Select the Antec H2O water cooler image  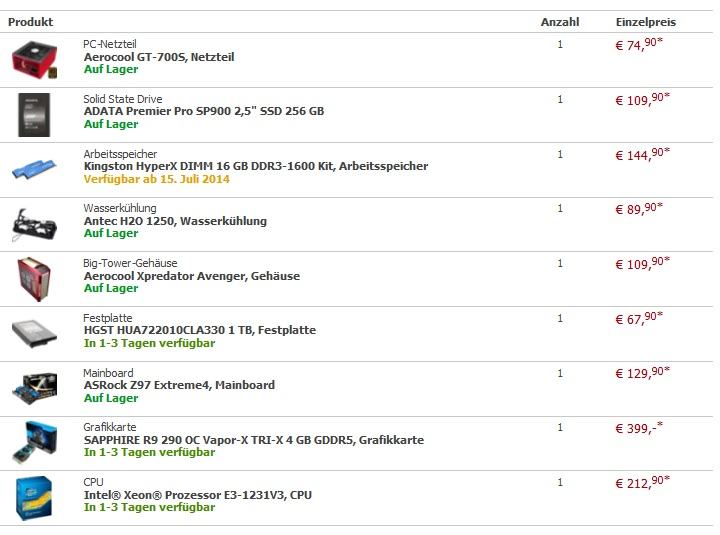(35, 223)
